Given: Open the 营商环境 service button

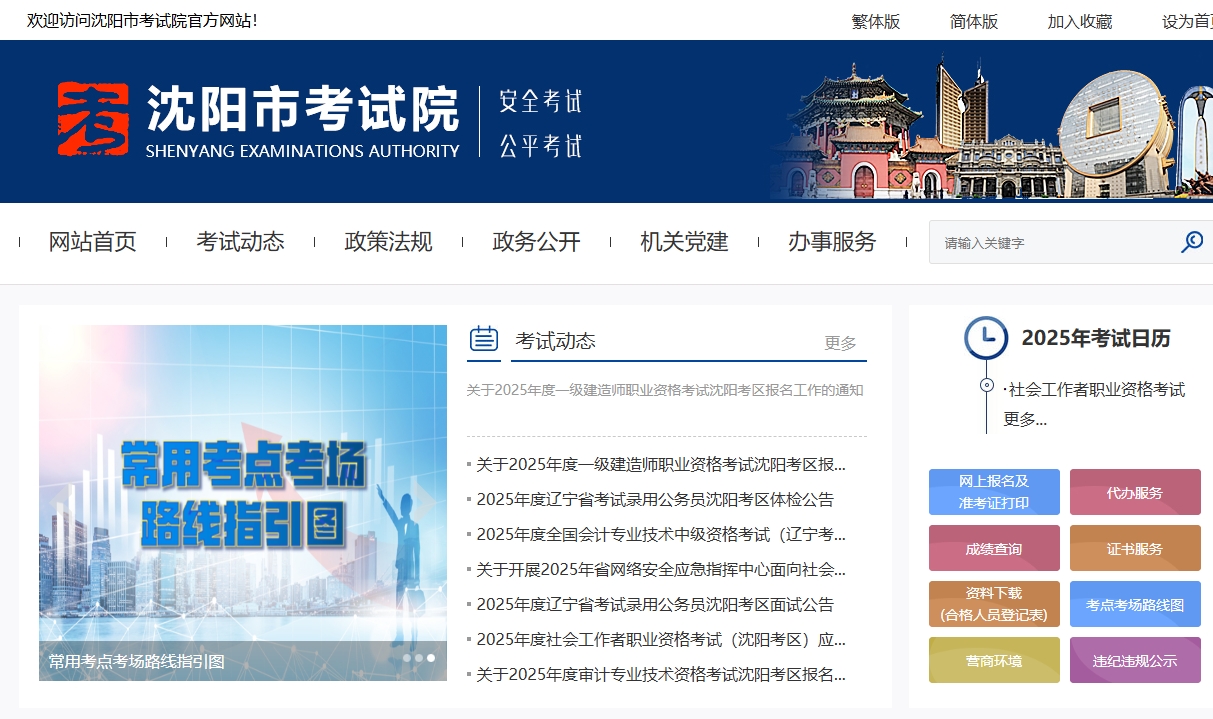Looking at the screenshot, I should click(993, 660).
